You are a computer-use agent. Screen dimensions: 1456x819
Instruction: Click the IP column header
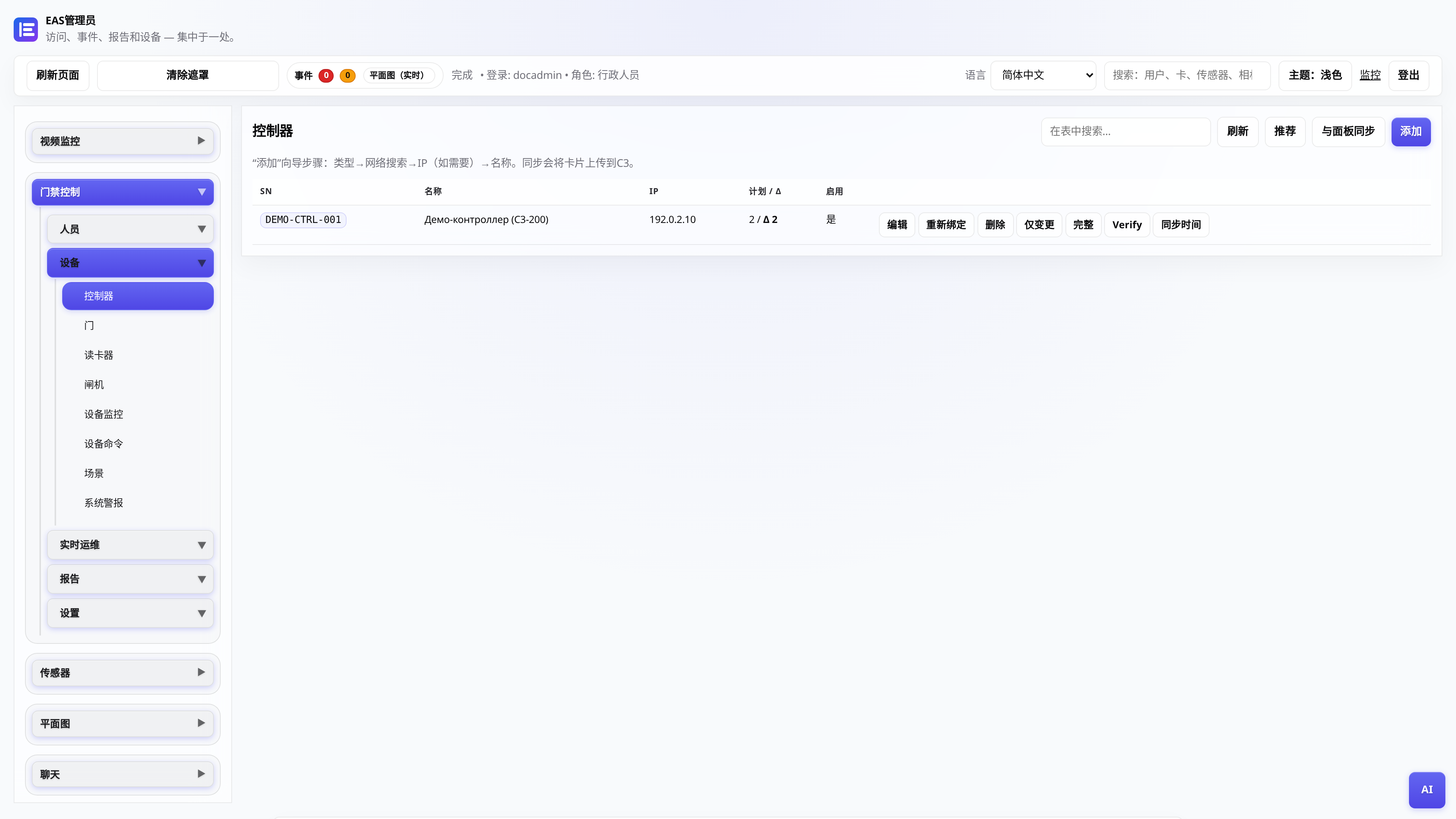click(653, 191)
